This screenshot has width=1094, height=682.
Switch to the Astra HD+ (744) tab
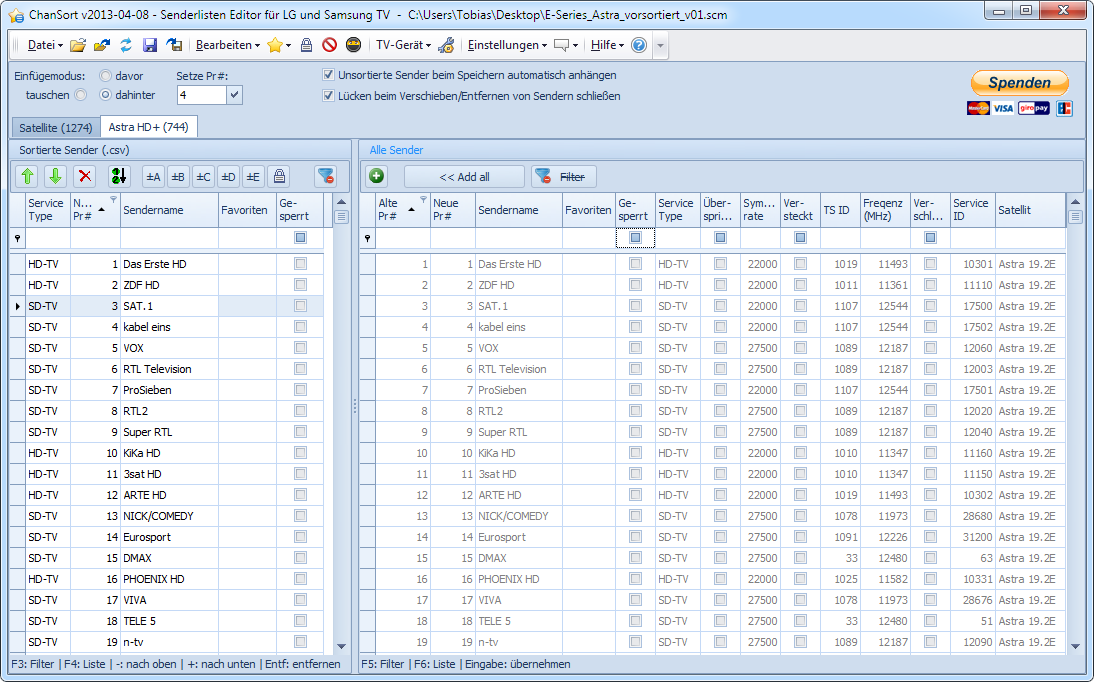point(149,127)
